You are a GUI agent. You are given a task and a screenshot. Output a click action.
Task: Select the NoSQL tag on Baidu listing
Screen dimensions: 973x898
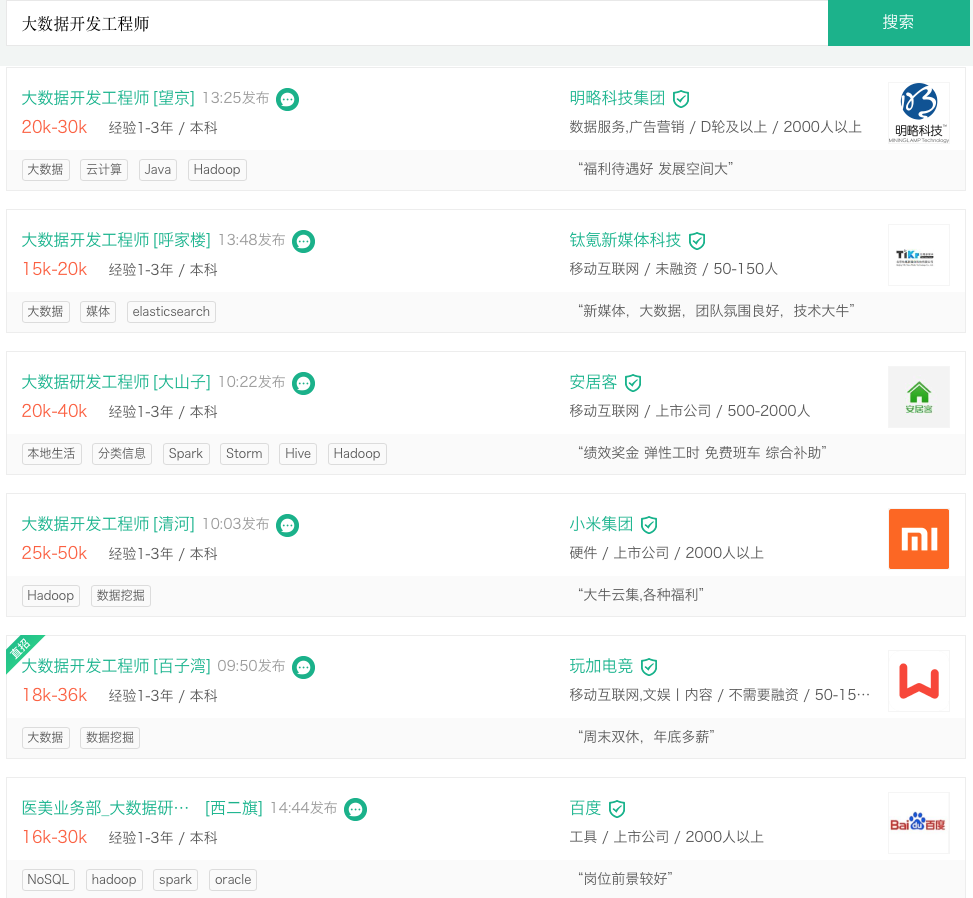(48, 880)
